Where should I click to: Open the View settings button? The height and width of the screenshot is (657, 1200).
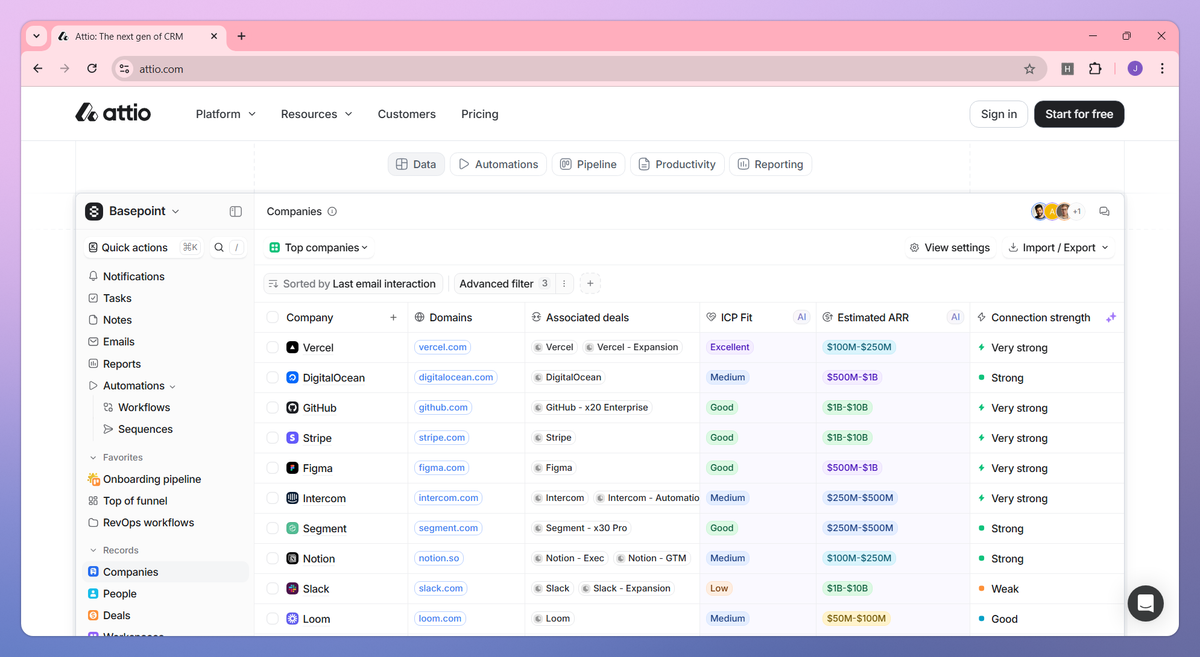(949, 248)
